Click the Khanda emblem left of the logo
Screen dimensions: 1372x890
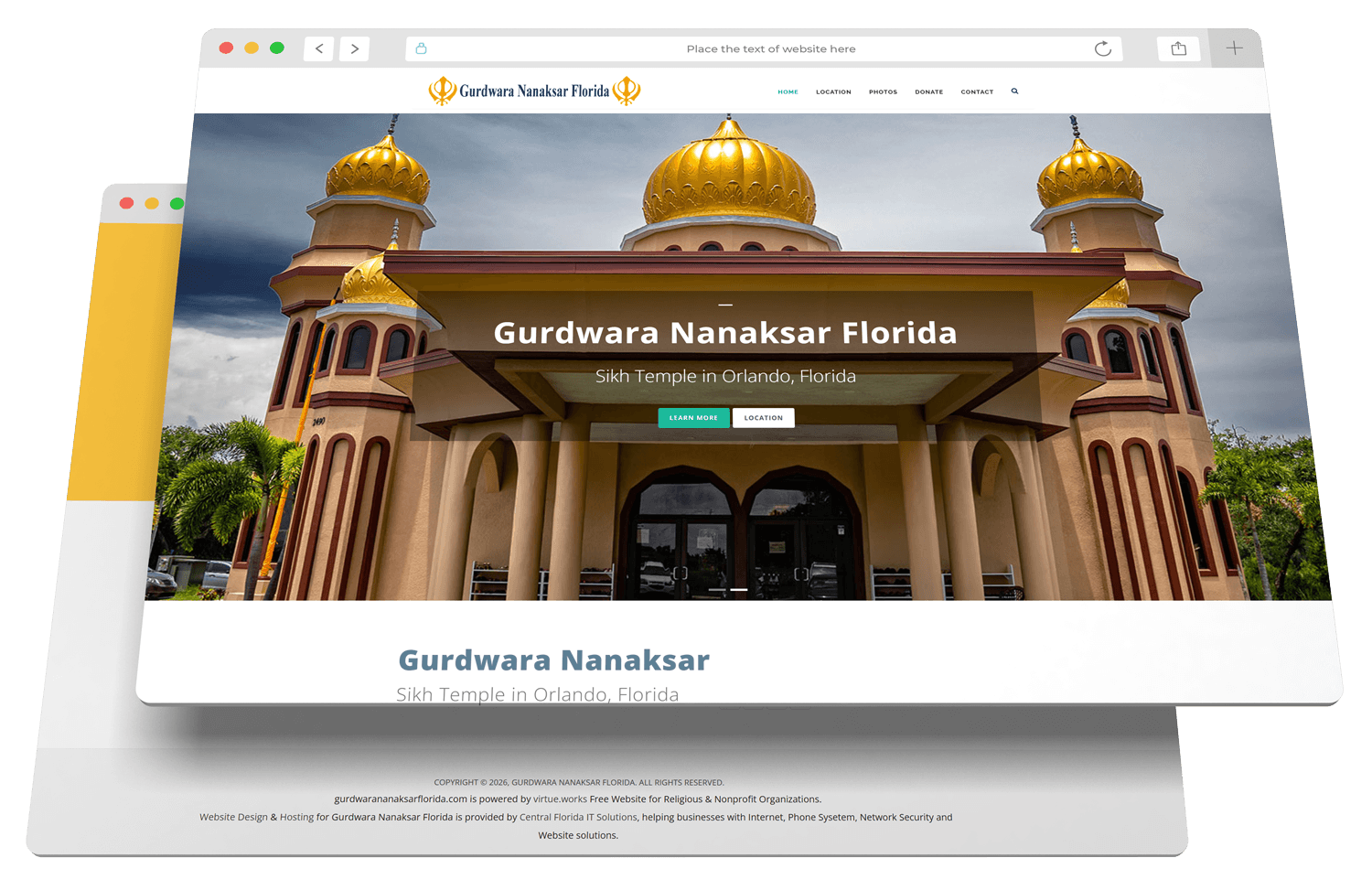pos(443,91)
